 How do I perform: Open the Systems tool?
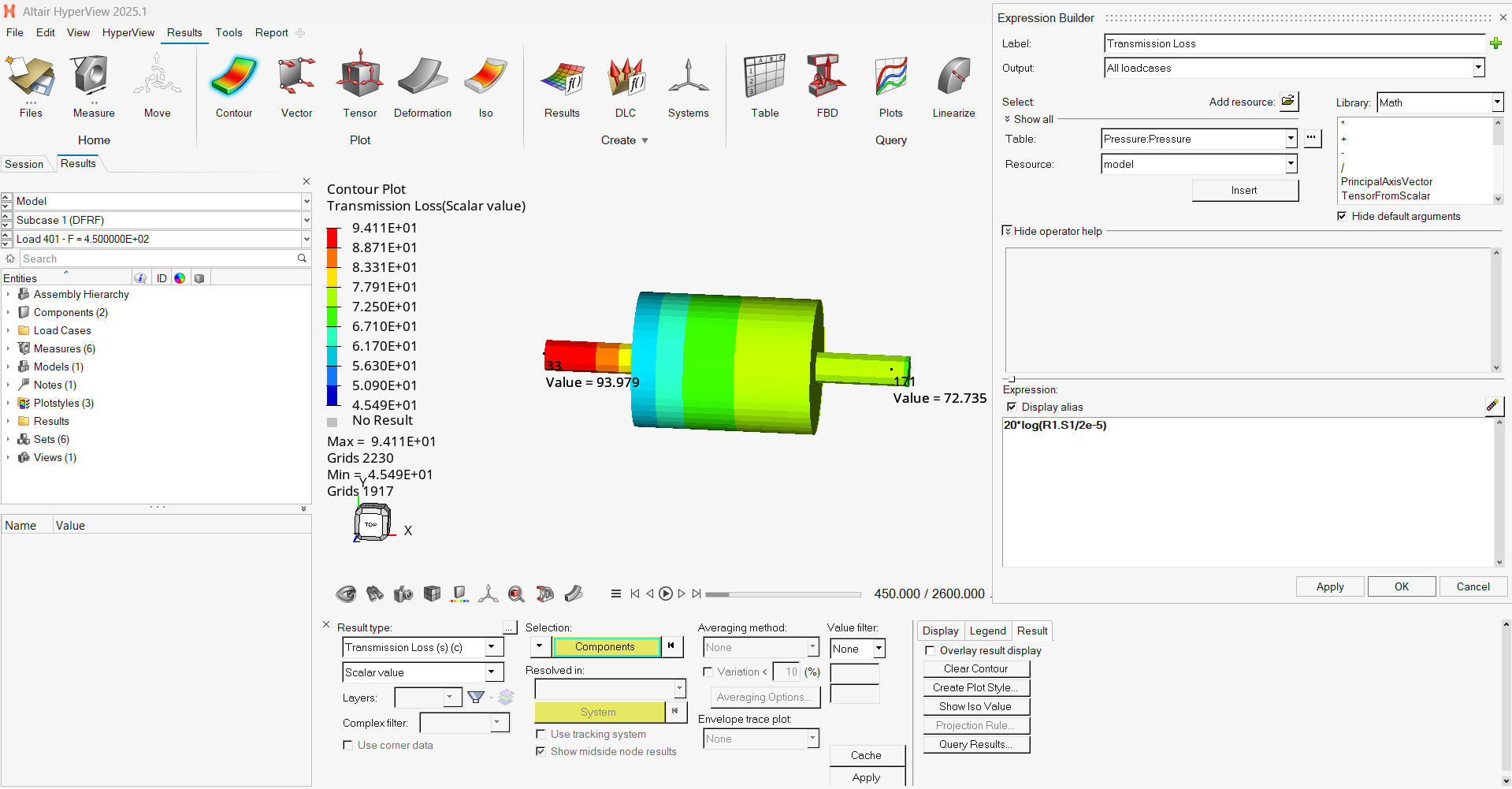689,77
